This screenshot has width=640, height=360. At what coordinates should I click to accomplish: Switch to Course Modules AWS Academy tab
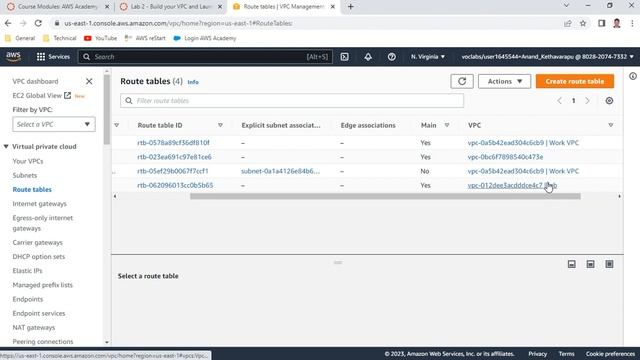coord(57,7)
